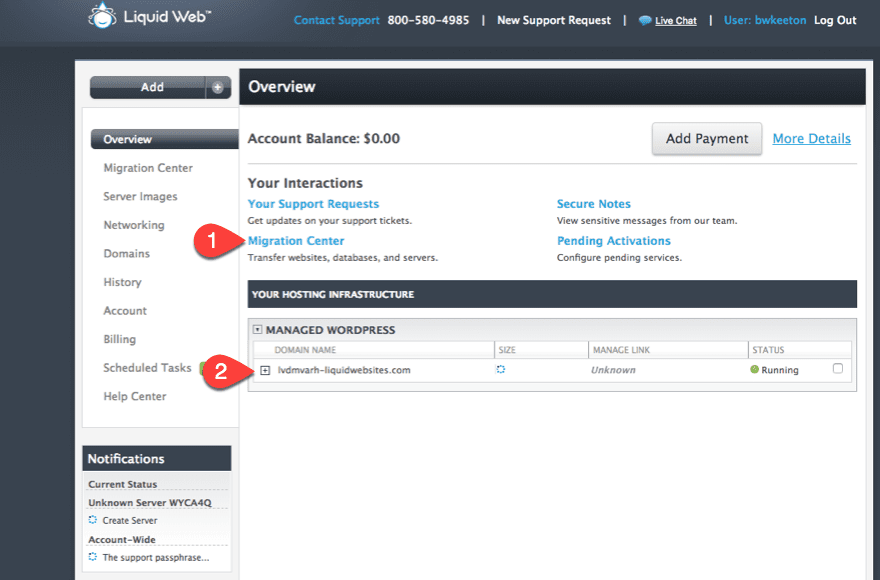The height and width of the screenshot is (580, 880).
Task: Open the Migration Center link under Your Interactions
Action: point(296,241)
